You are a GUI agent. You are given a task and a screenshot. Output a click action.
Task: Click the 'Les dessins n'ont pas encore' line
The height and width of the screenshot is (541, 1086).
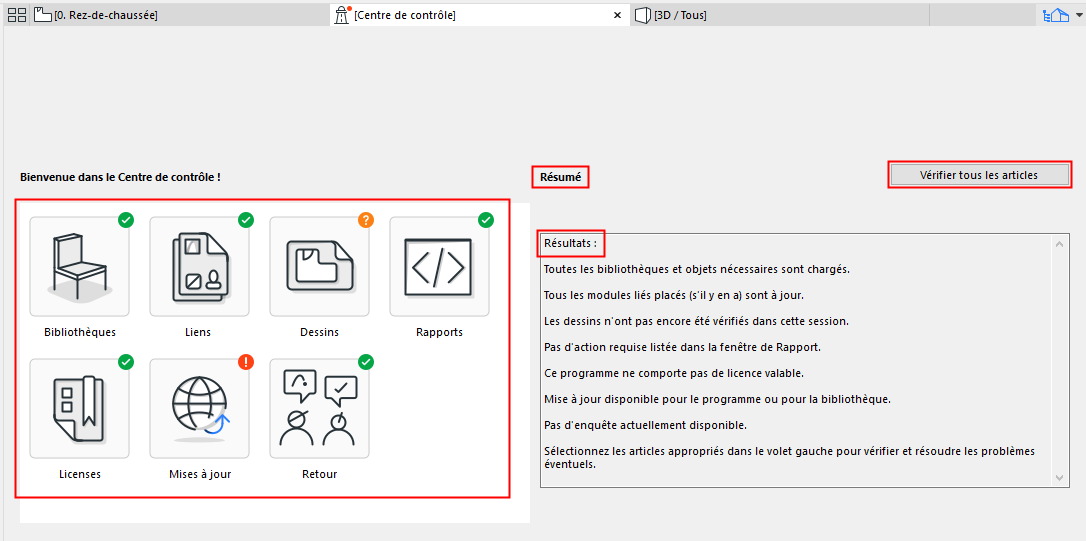[x=696, y=321]
